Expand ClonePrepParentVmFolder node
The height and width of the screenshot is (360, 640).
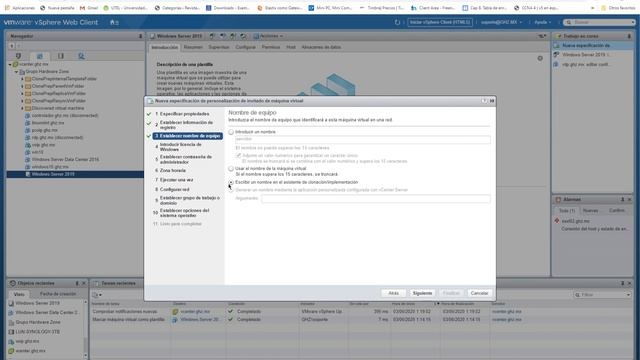pyautogui.click(x=22, y=86)
